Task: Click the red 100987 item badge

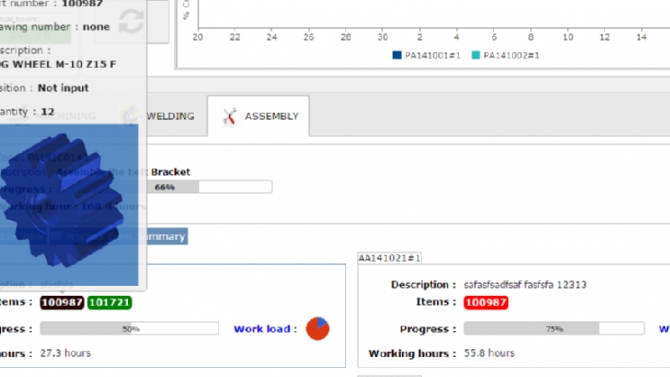Action: pyautogui.click(x=486, y=303)
